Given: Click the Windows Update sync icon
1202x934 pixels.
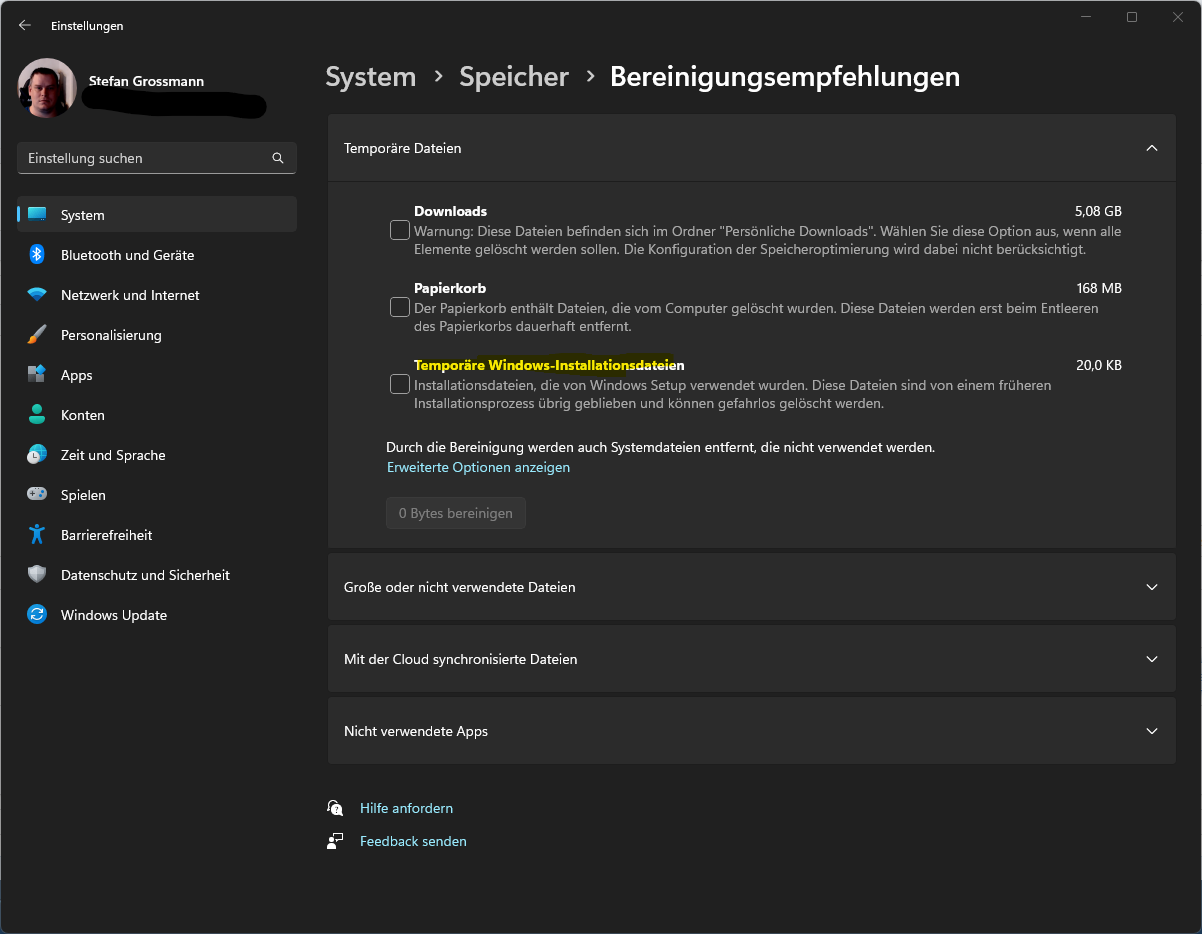Looking at the screenshot, I should pos(37,615).
